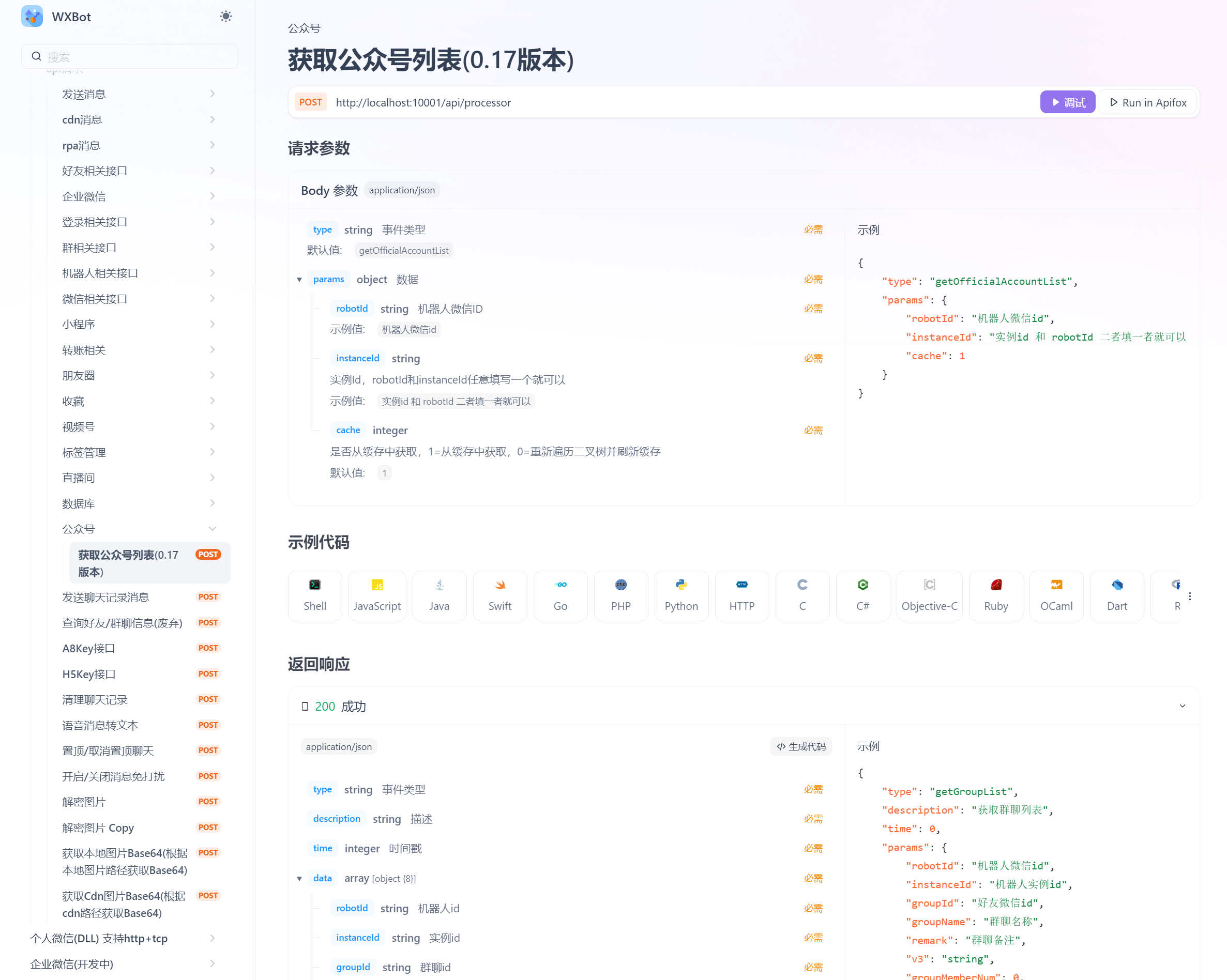Collapse the data array in response section
1227x980 pixels.
pyautogui.click(x=300, y=878)
